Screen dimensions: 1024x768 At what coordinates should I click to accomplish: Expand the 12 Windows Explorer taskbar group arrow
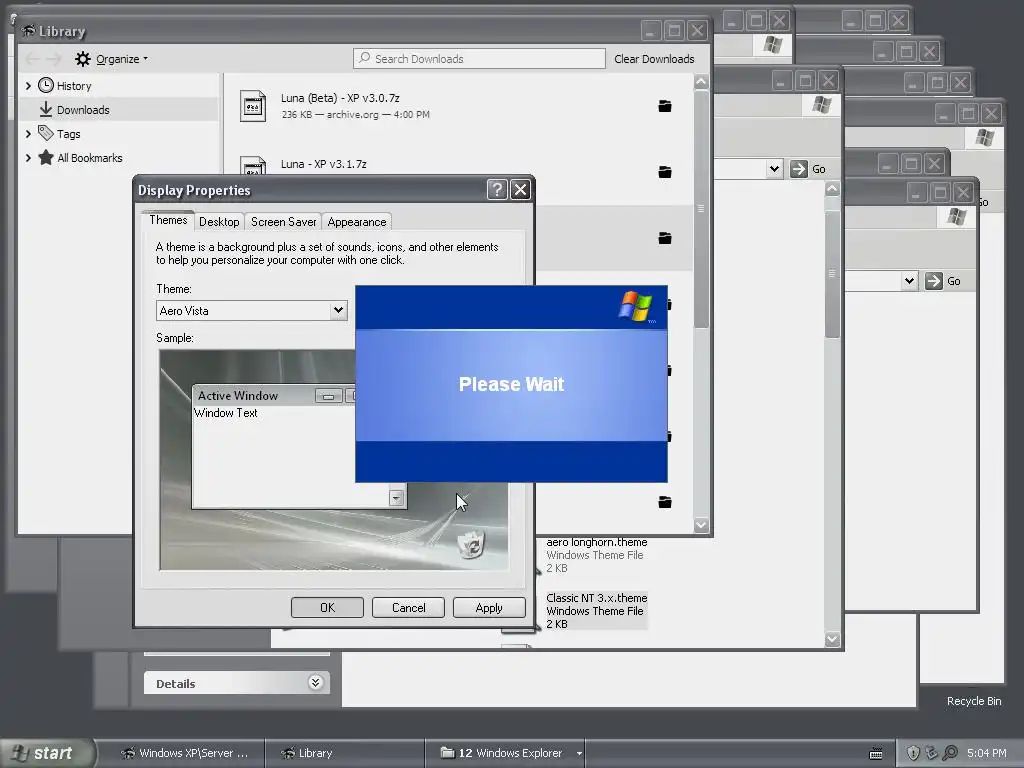pos(579,754)
